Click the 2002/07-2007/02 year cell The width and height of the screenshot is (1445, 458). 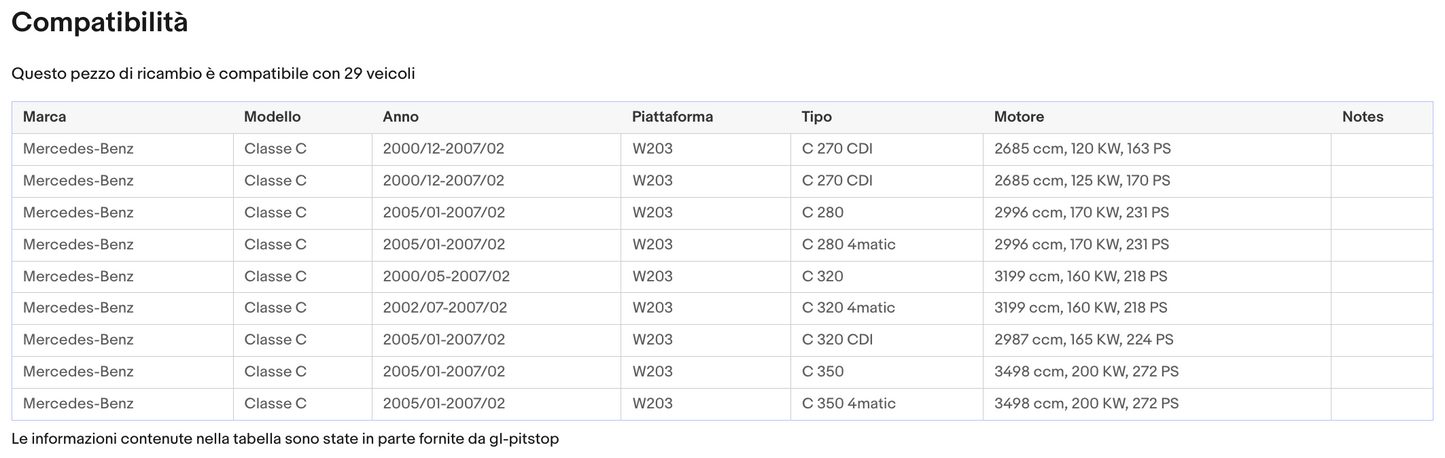pyautogui.click(x=445, y=308)
